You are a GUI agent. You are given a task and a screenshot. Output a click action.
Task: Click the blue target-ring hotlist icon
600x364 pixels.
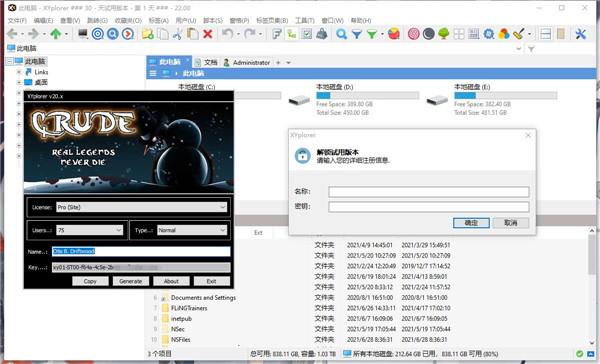[x=98, y=34]
